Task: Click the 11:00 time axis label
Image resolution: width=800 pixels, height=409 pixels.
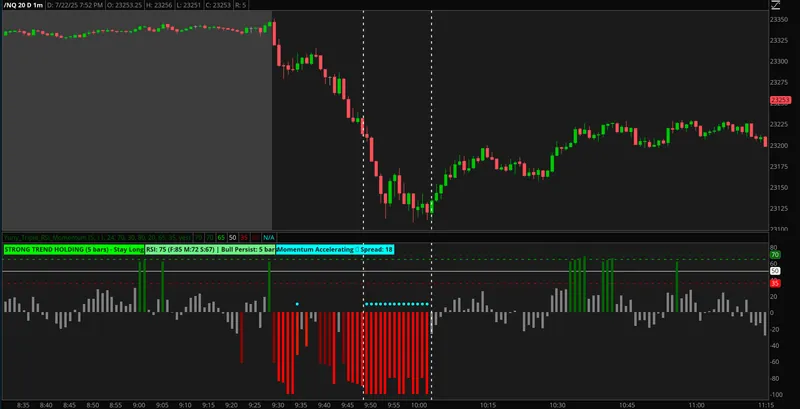Action: tap(696, 405)
